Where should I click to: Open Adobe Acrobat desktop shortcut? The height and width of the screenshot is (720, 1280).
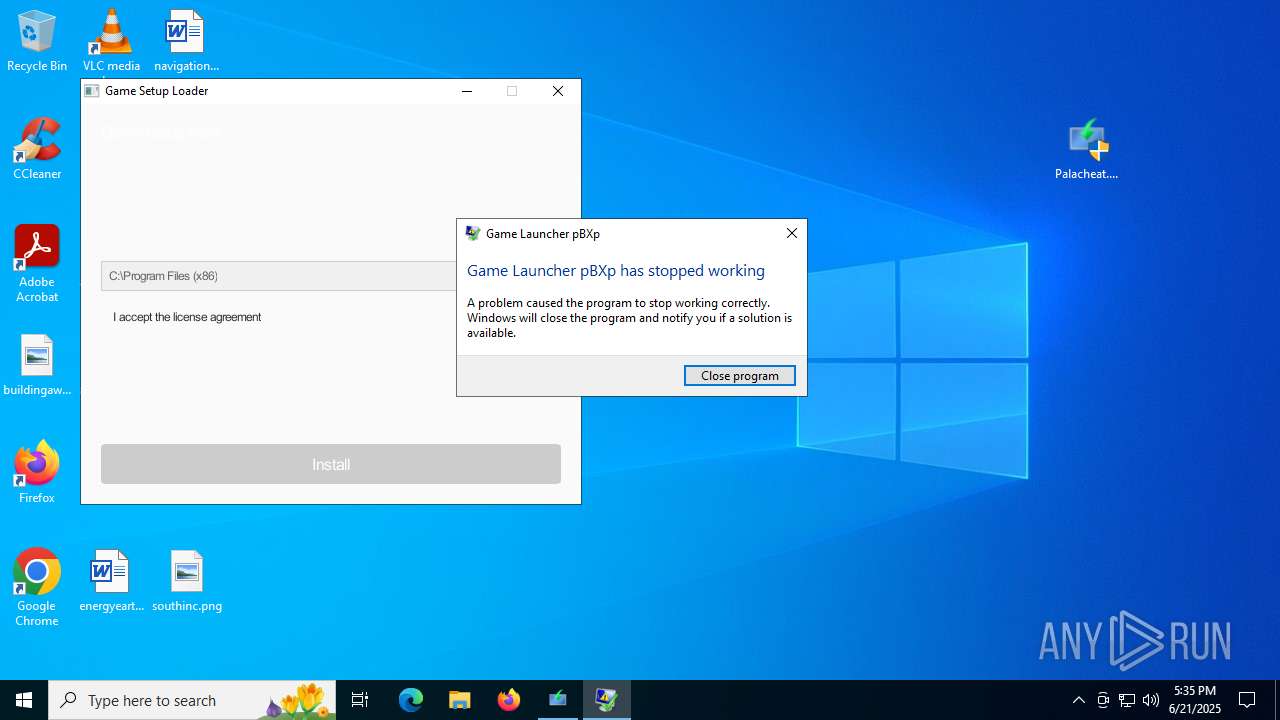37,263
